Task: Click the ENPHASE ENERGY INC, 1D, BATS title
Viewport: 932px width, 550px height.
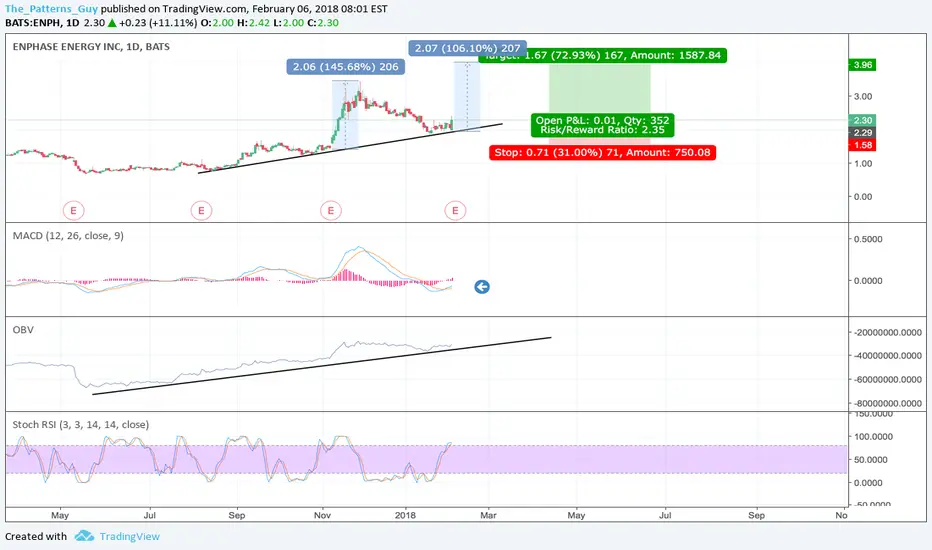Action: (x=91, y=46)
